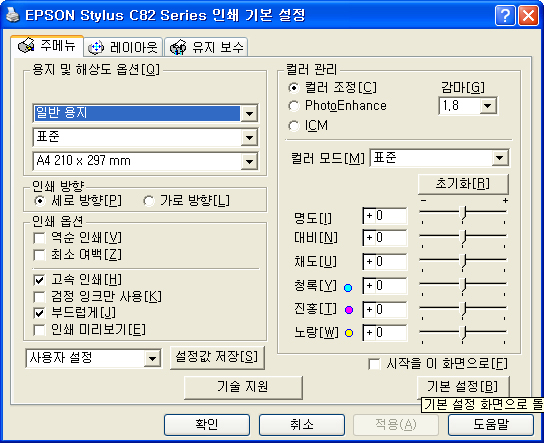Click the 명도 value input field

(385, 216)
